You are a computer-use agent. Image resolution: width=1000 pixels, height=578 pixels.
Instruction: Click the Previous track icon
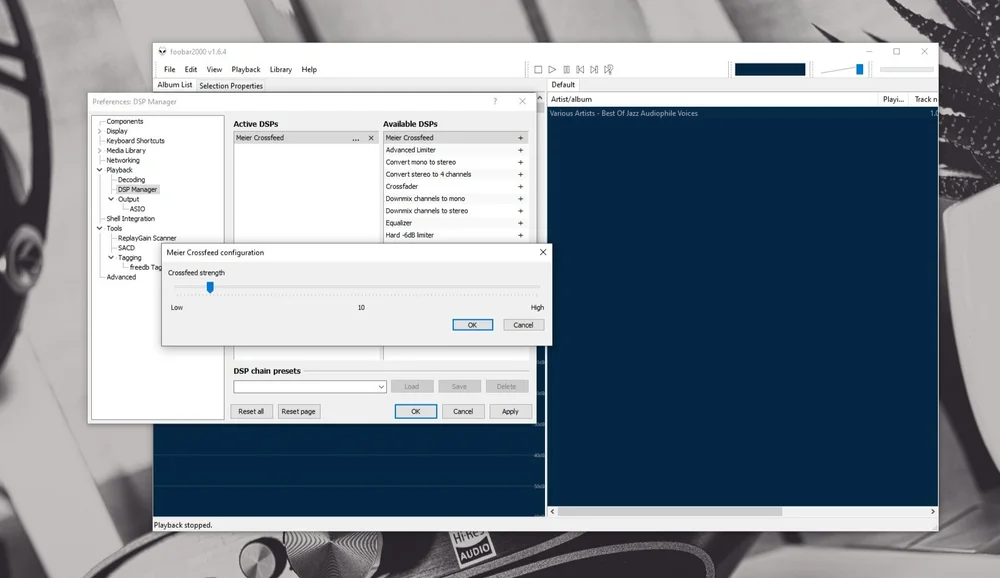pyautogui.click(x=580, y=70)
